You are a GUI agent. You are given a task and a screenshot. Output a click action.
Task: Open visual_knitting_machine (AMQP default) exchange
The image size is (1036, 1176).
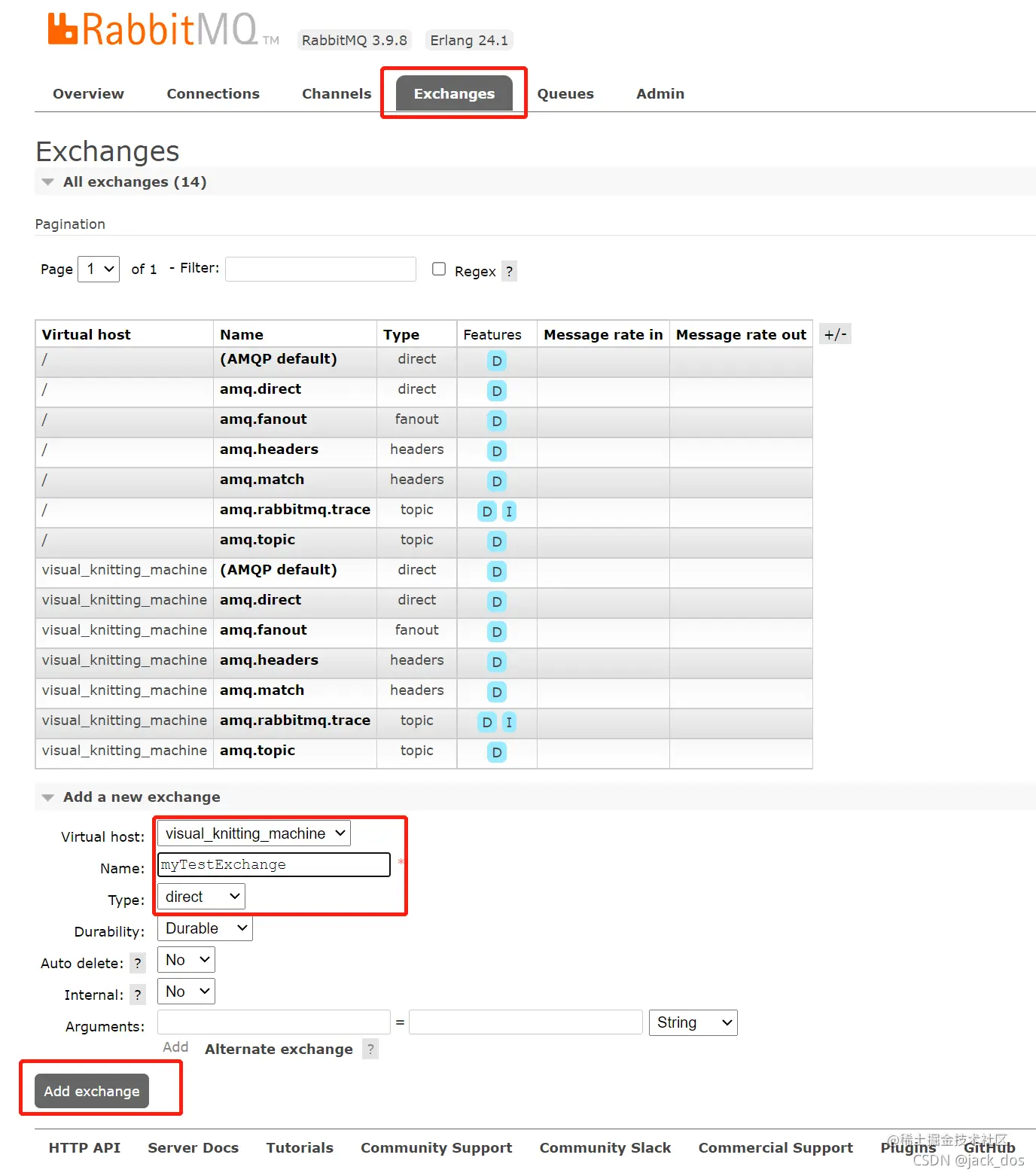(x=279, y=570)
